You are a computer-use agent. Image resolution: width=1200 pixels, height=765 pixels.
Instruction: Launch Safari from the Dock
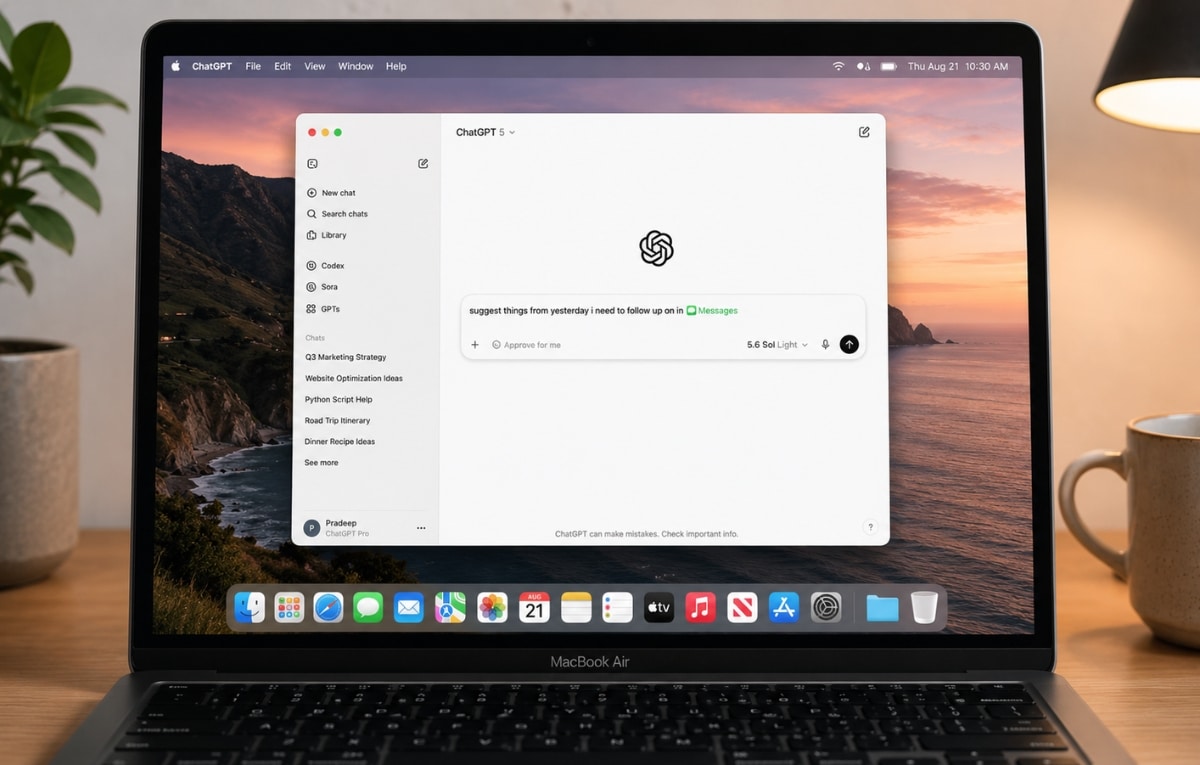(328, 607)
